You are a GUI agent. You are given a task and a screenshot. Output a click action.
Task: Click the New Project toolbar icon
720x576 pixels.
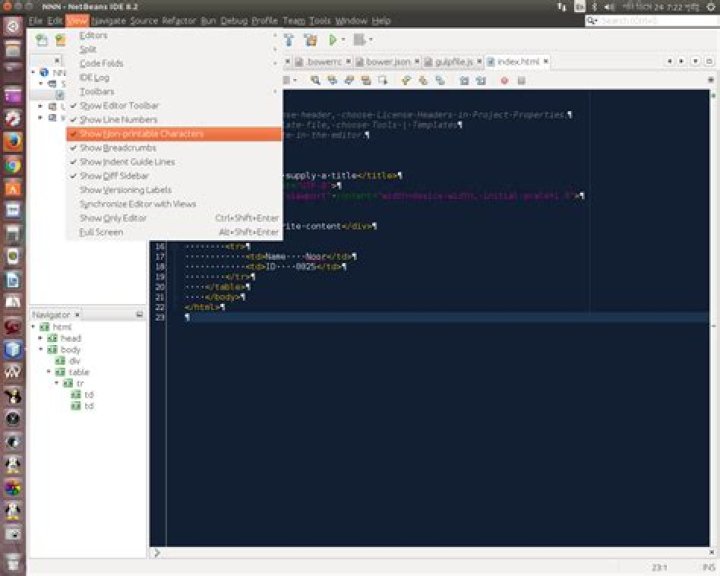60,40
